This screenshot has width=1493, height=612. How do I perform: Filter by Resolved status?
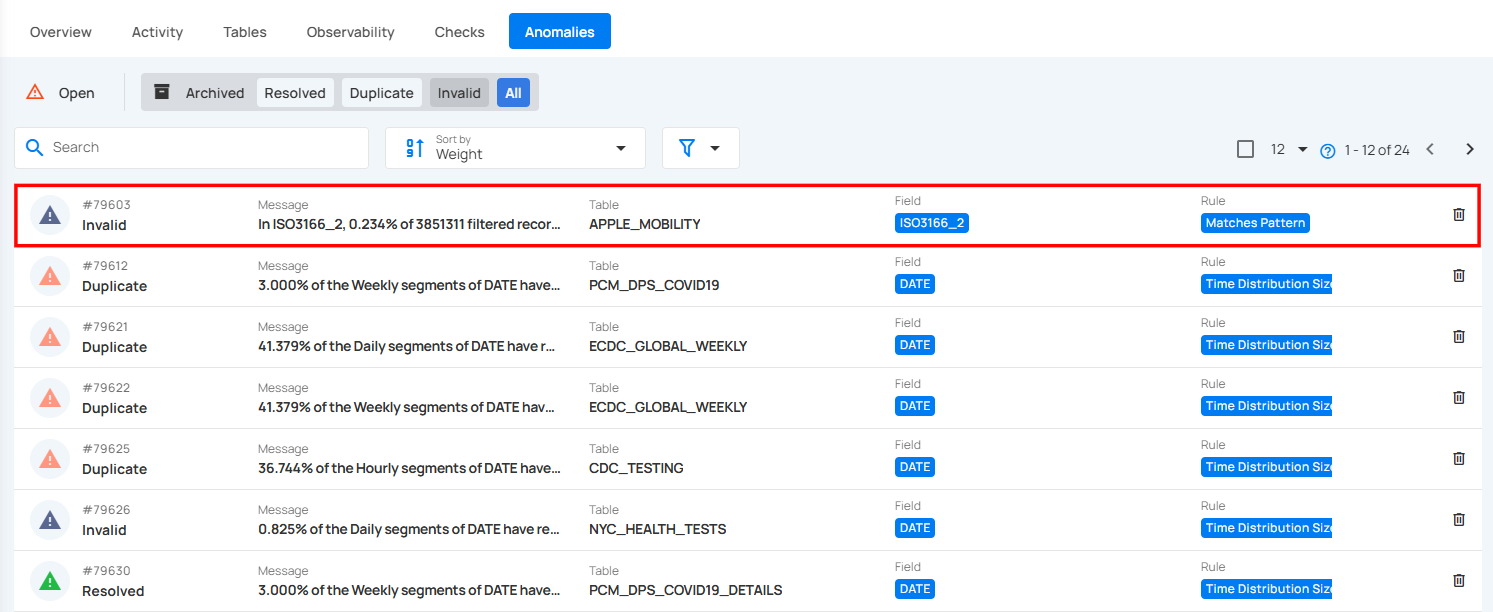point(295,93)
